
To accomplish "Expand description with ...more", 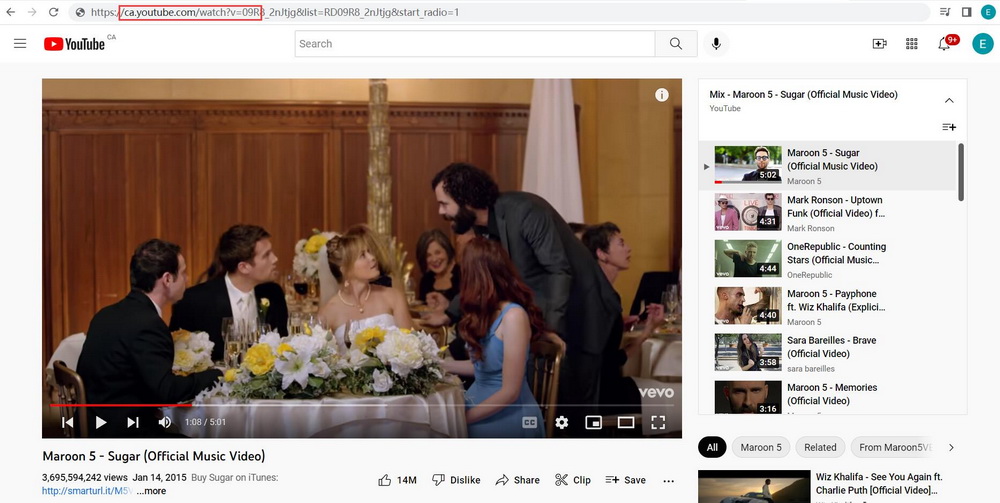I will tap(151, 491).
